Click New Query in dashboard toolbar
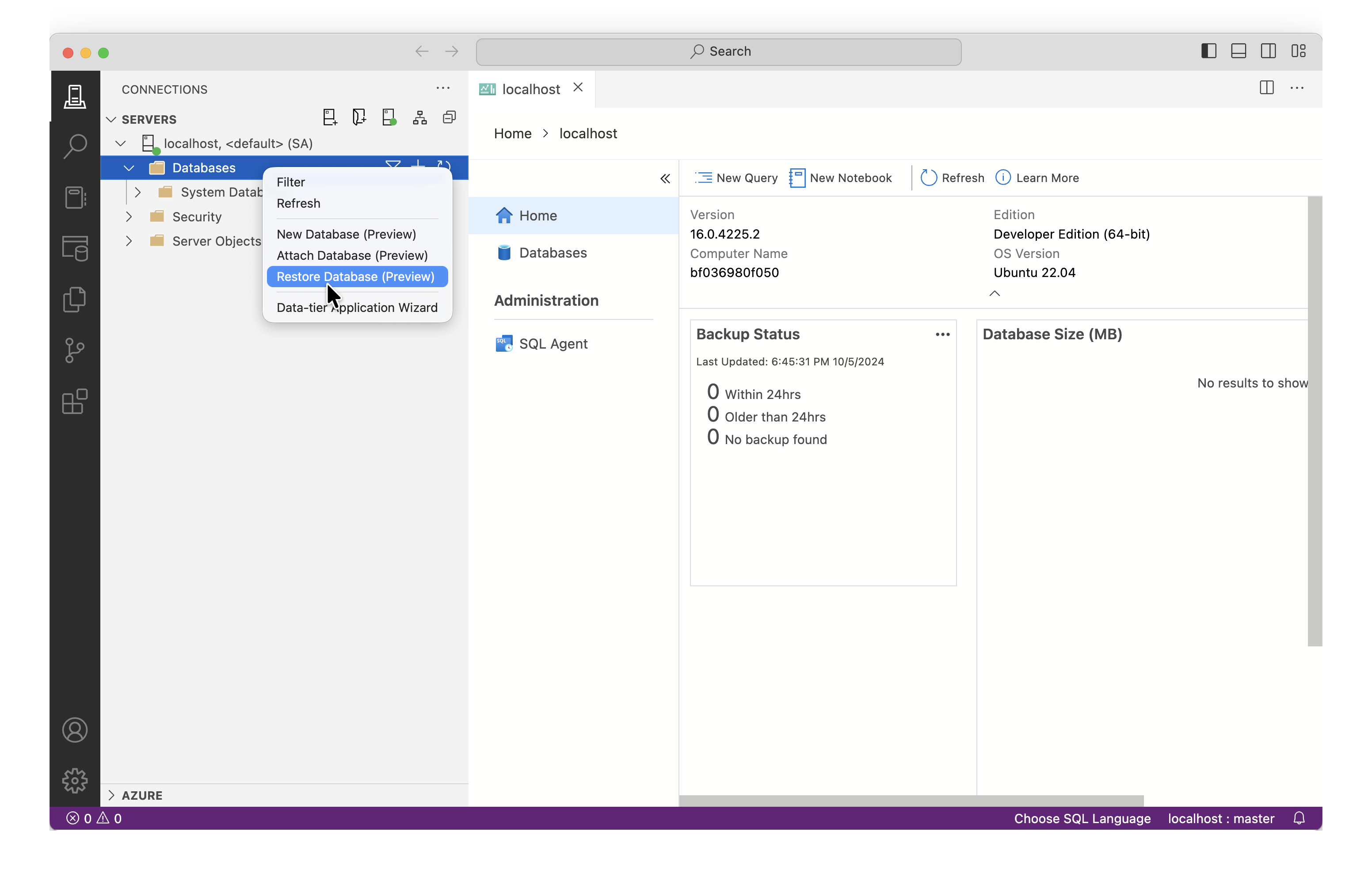The image size is (1372, 896). (x=736, y=178)
